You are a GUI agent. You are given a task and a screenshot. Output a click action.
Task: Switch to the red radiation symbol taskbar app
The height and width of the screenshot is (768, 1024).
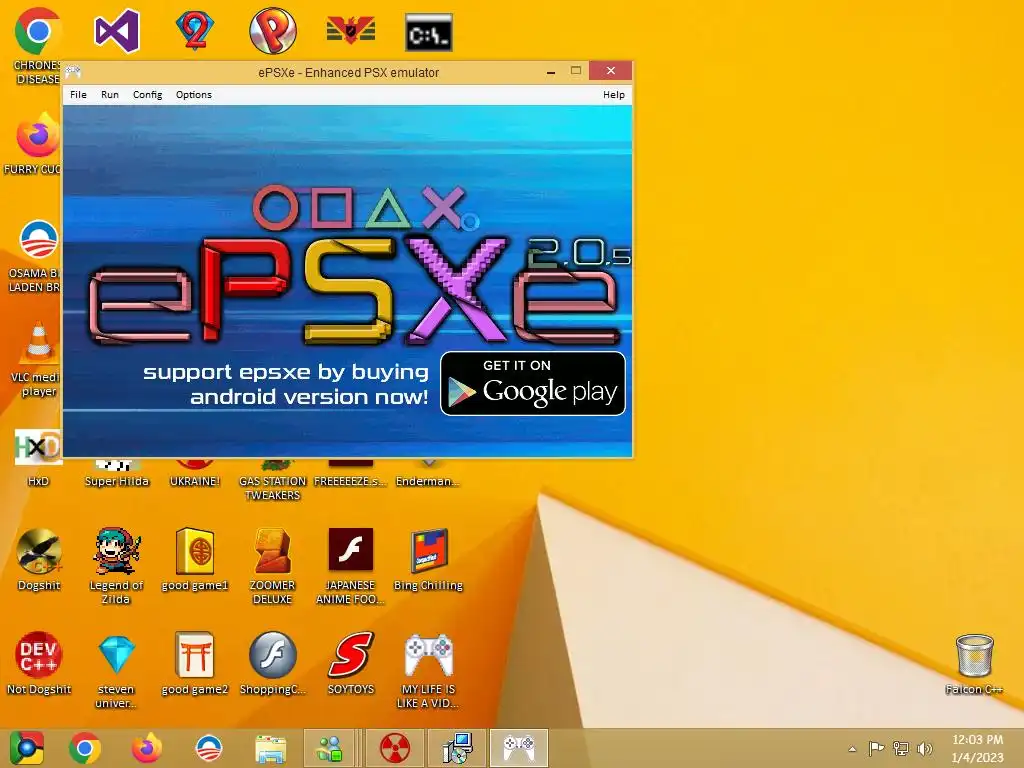click(394, 748)
